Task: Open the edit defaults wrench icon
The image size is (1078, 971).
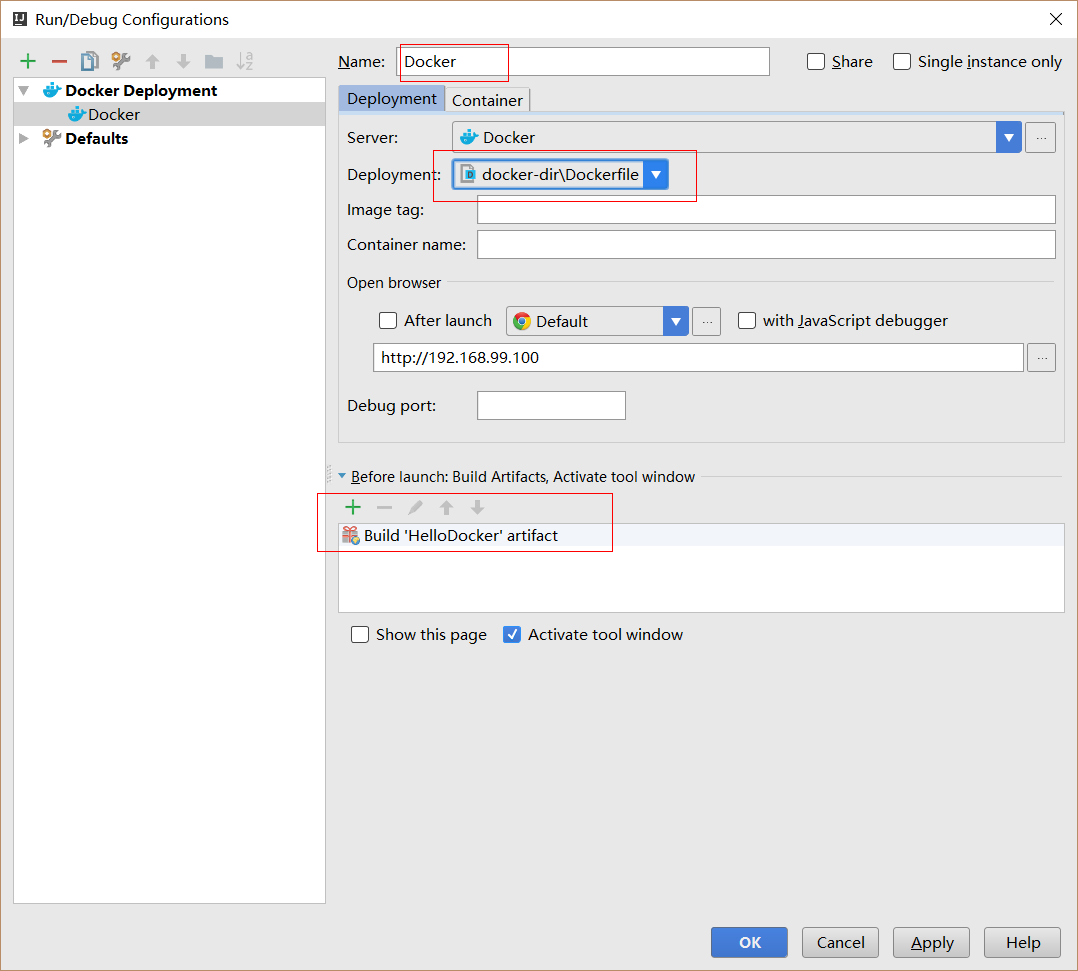Action: click(x=121, y=61)
